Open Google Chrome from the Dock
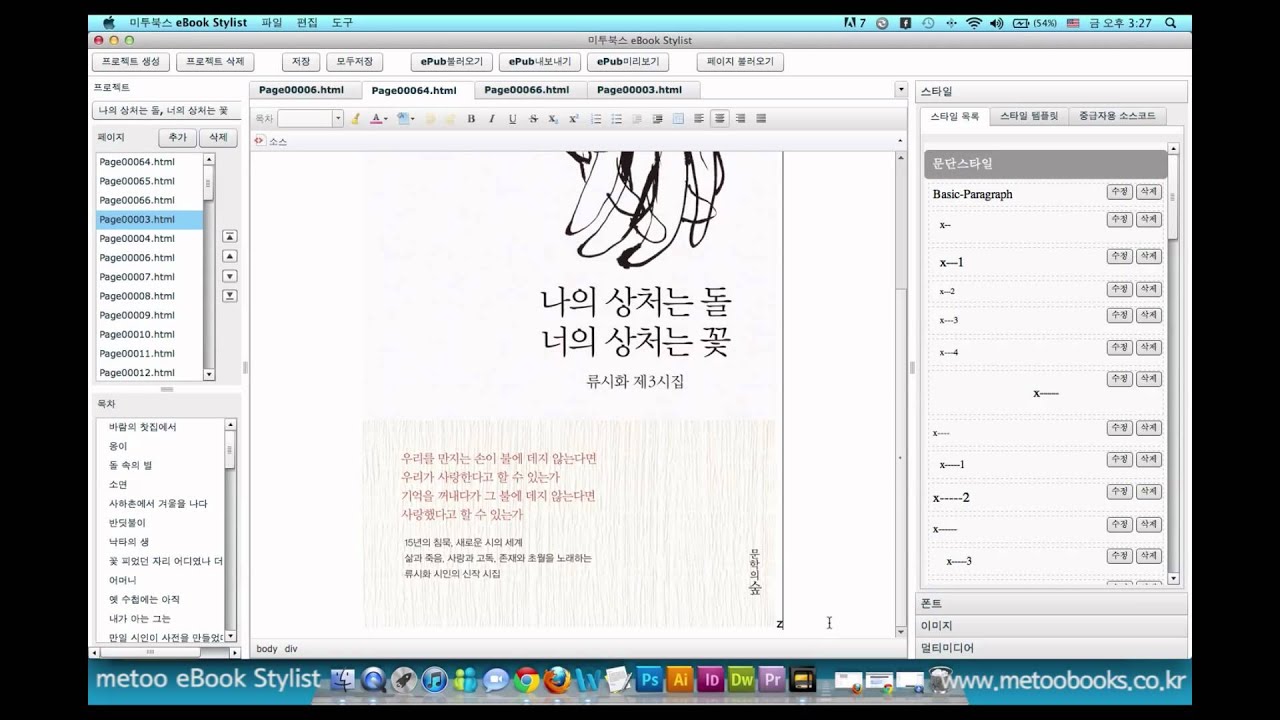The image size is (1280, 720). (527, 681)
